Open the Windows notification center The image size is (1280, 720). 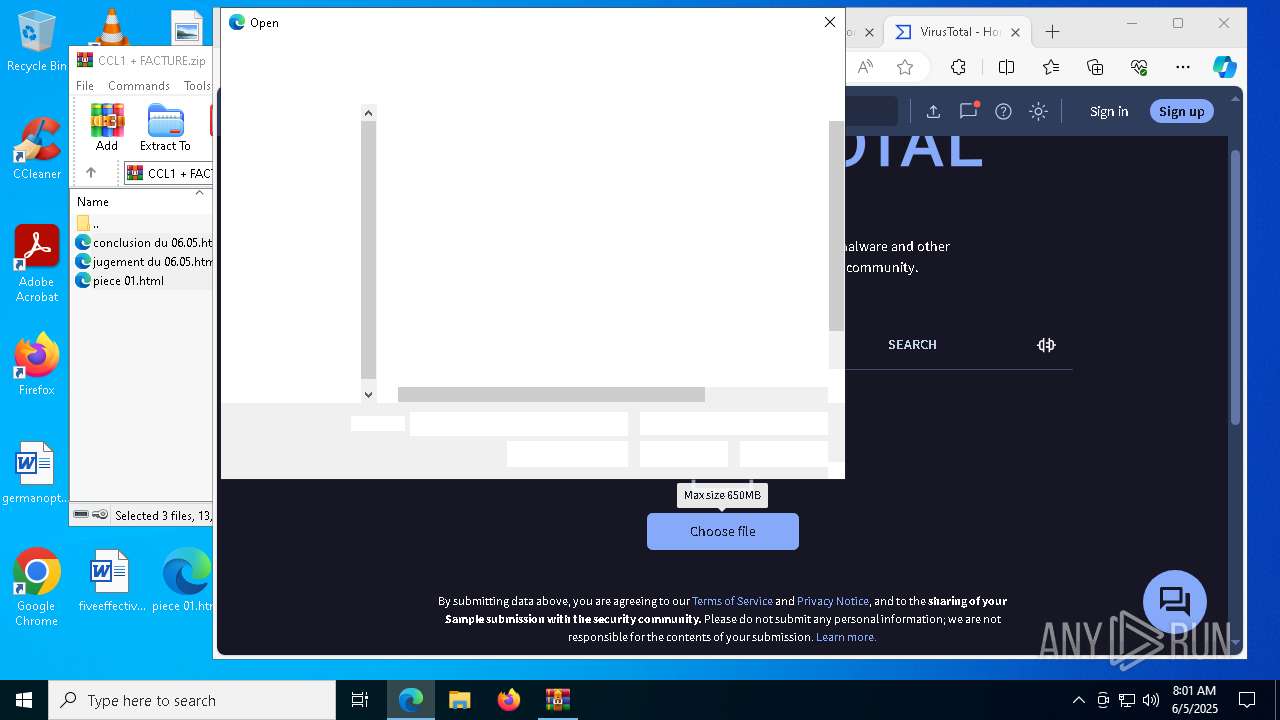pos(1247,700)
